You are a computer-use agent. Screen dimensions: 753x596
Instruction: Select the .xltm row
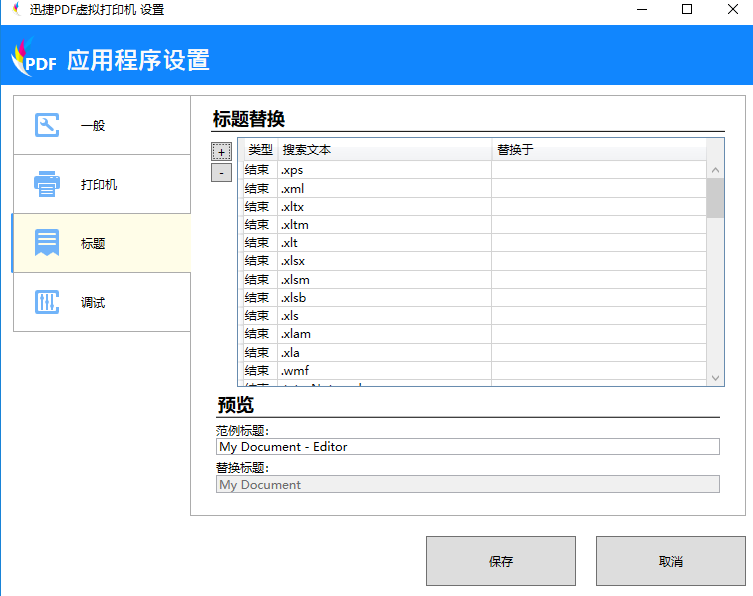(x=474, y=225)
